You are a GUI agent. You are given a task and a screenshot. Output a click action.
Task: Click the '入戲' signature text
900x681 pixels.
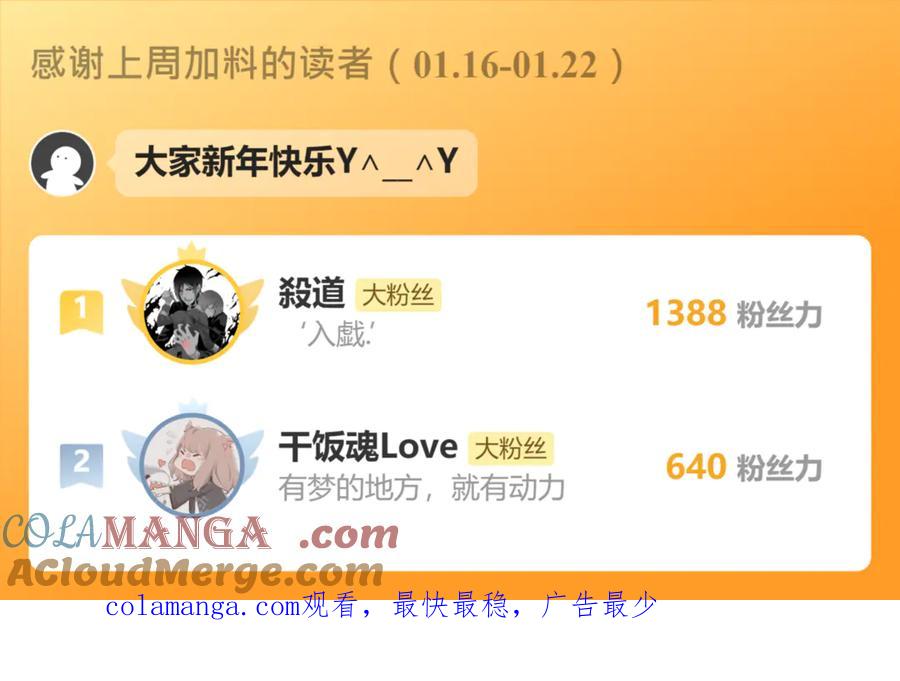click(338, 334)
